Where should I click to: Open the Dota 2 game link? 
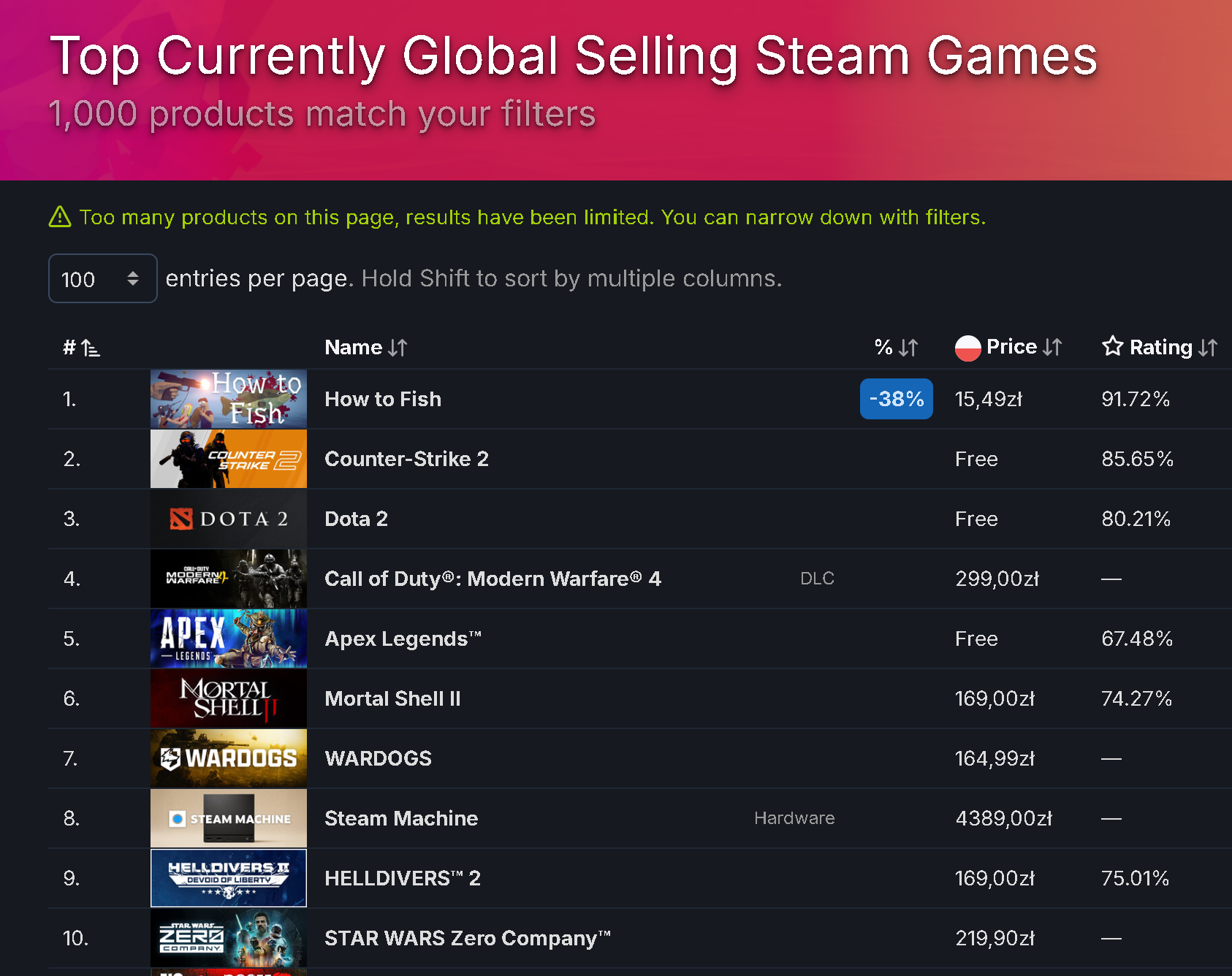[x=356, y=519]
